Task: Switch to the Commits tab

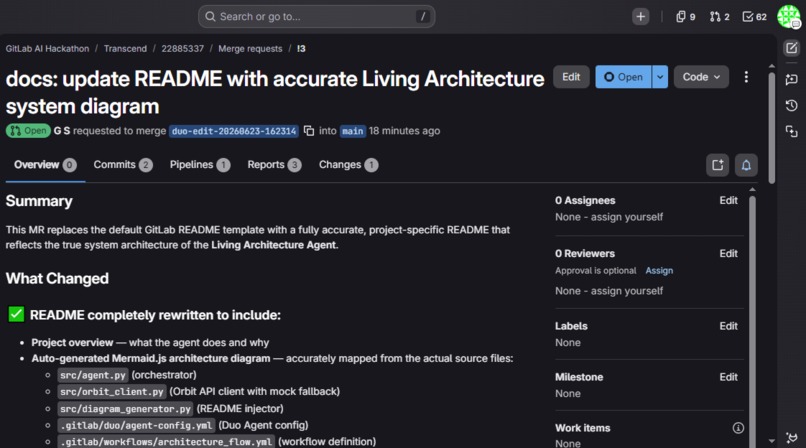Action: click(x=122, y=165)
